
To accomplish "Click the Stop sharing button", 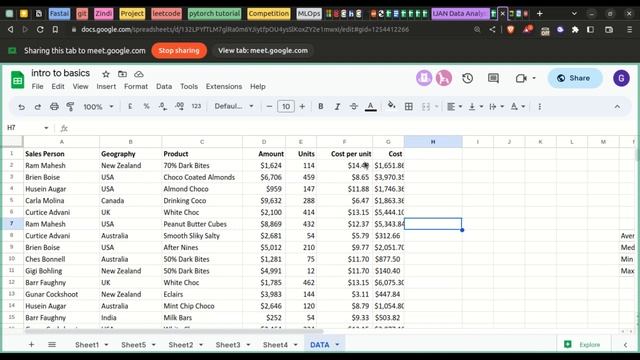I will pos(179,51).
